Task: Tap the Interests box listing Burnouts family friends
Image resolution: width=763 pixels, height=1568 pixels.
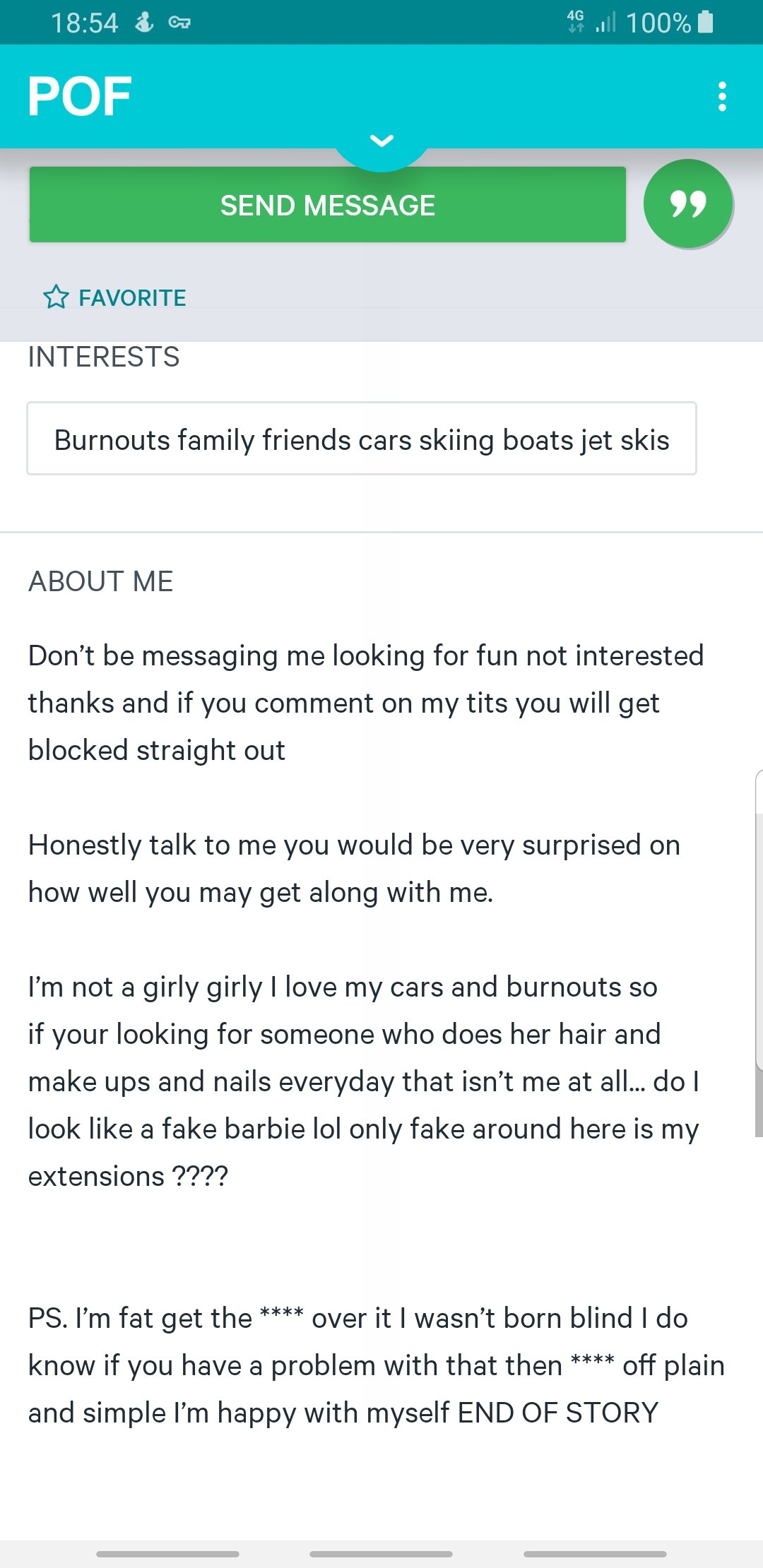Action: (x=362, y=439)
